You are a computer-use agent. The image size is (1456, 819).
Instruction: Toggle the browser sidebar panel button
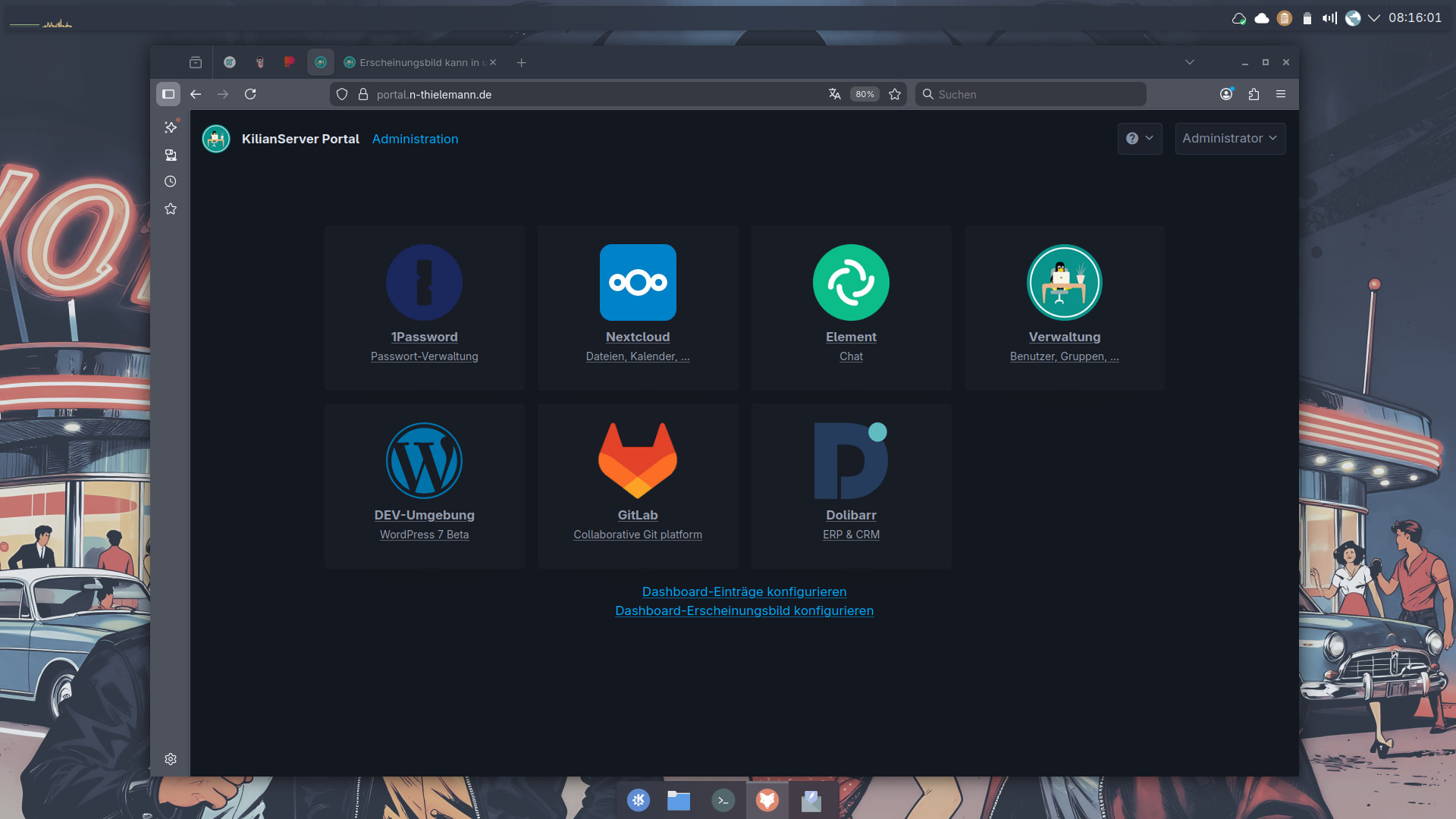[x=168, y=94]
